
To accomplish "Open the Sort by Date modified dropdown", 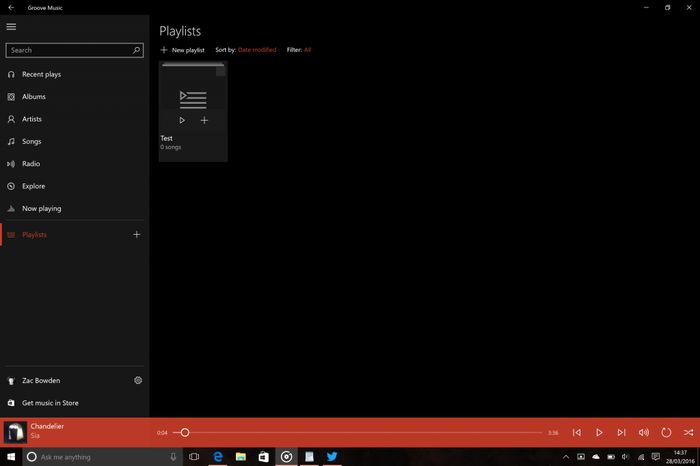I will (258, 49).
